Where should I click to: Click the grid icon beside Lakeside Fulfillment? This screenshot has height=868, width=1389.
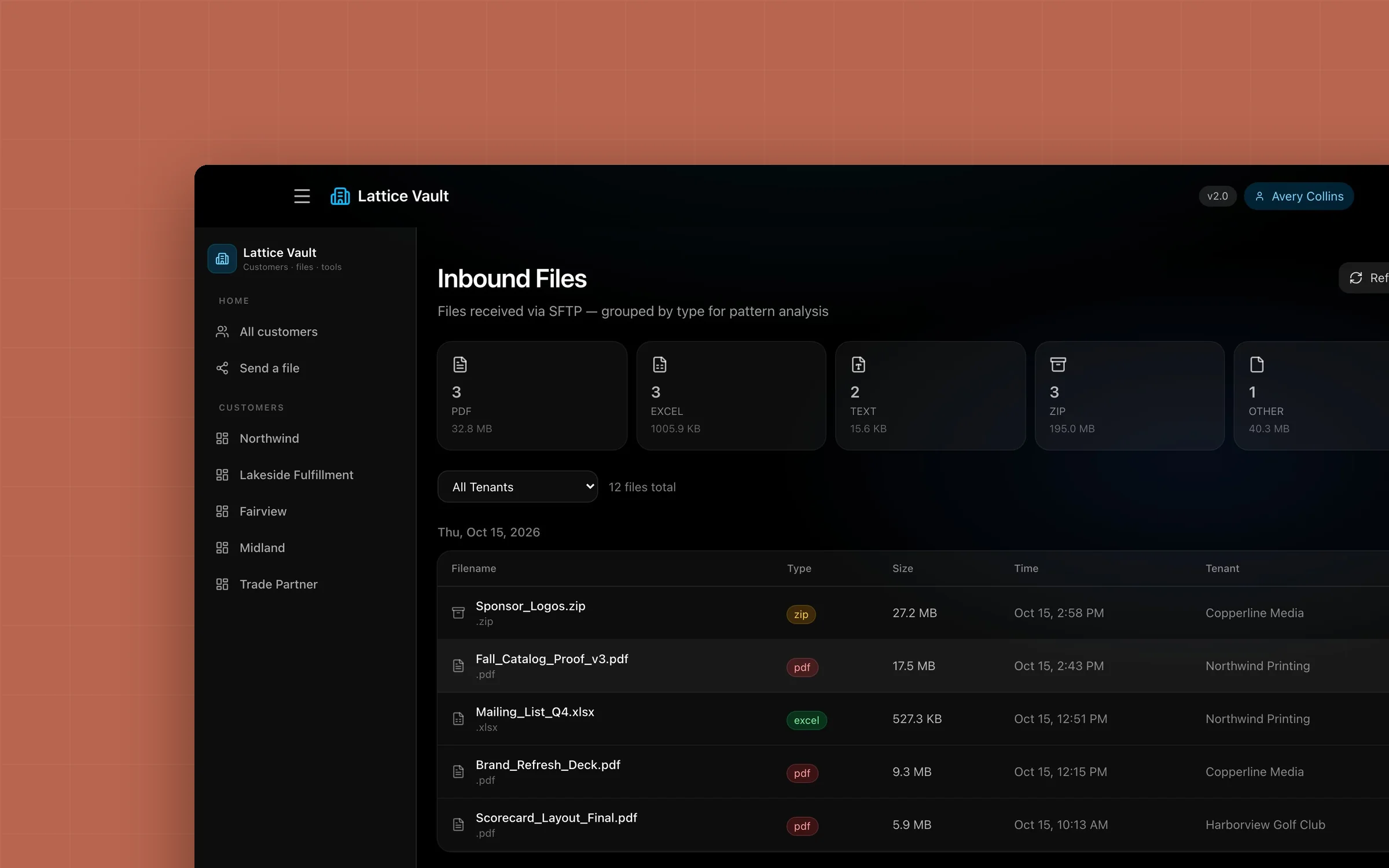(x=222, y=475)
